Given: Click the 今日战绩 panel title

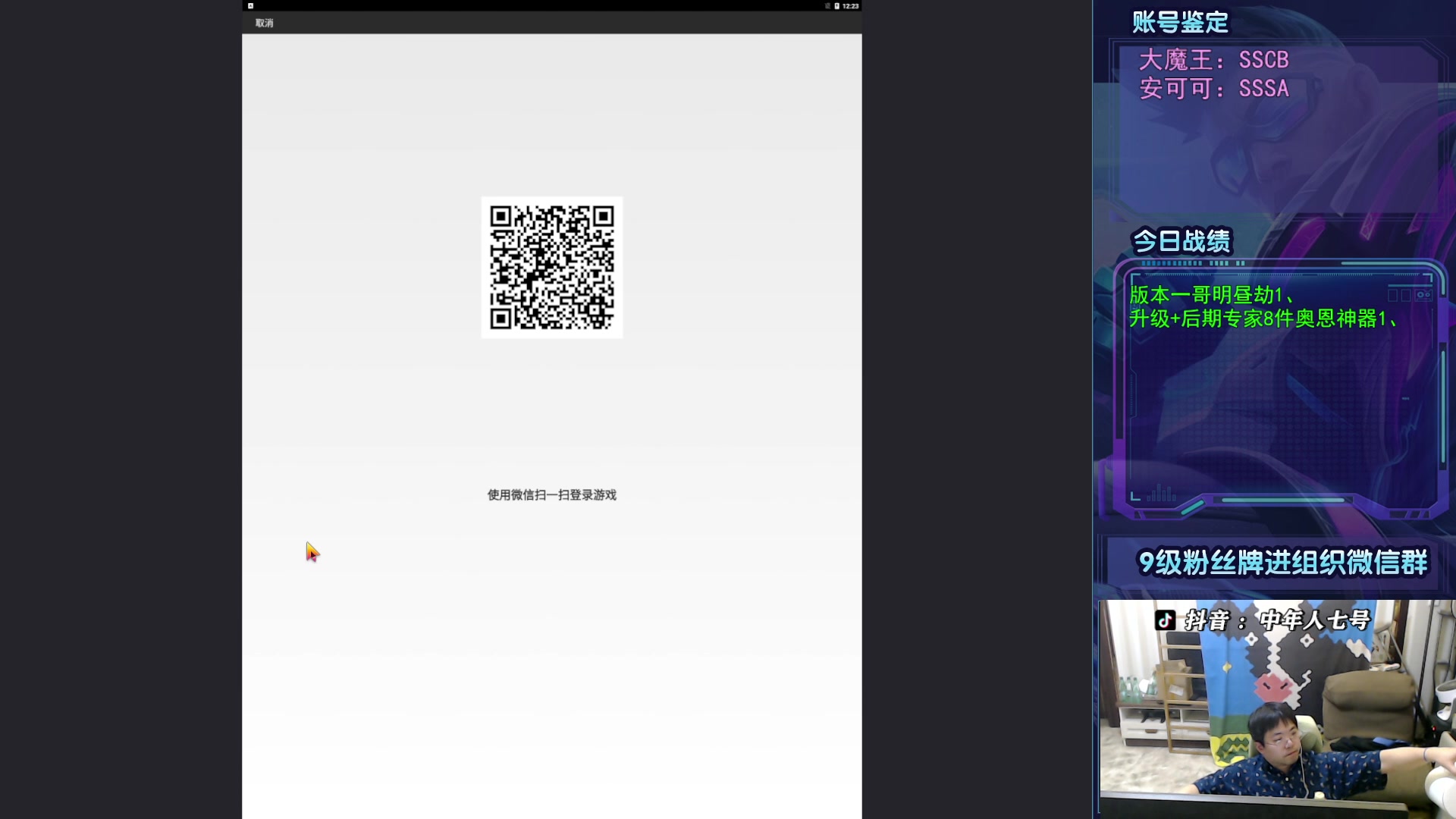Looking at the screenshot, I should pyautogui.click(x=1181, y=241).
